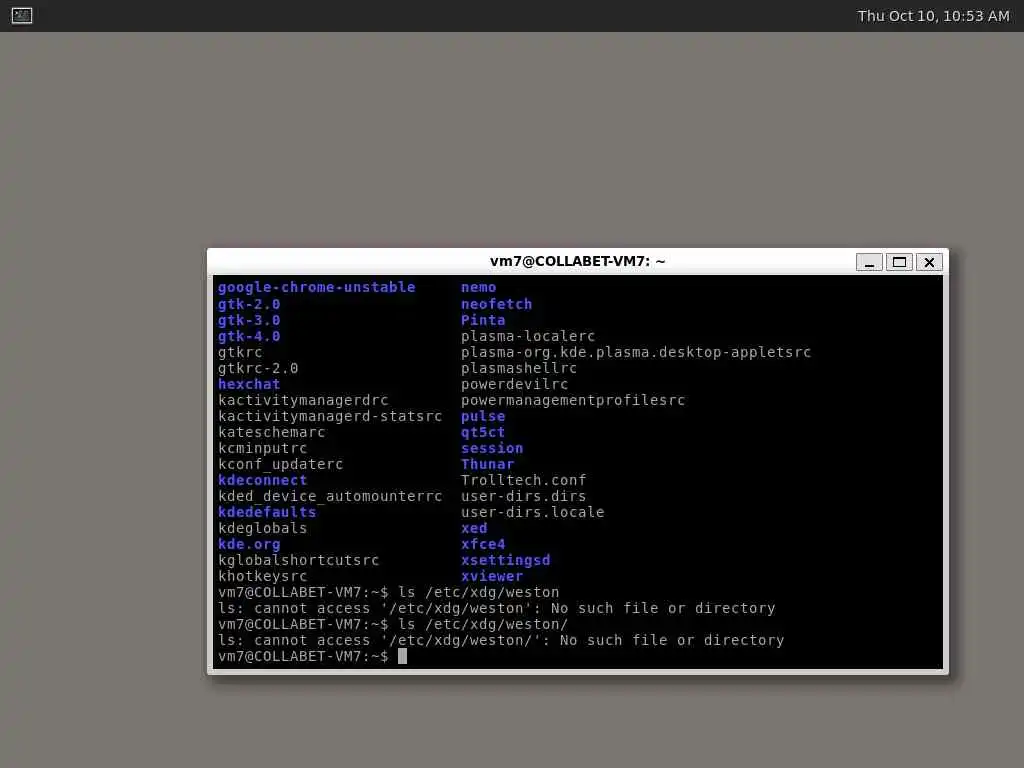The width and height of the screenshot is (1024, 768).
Task: Click the kconf_updaterc entry
Action: [x=281, y=464]
